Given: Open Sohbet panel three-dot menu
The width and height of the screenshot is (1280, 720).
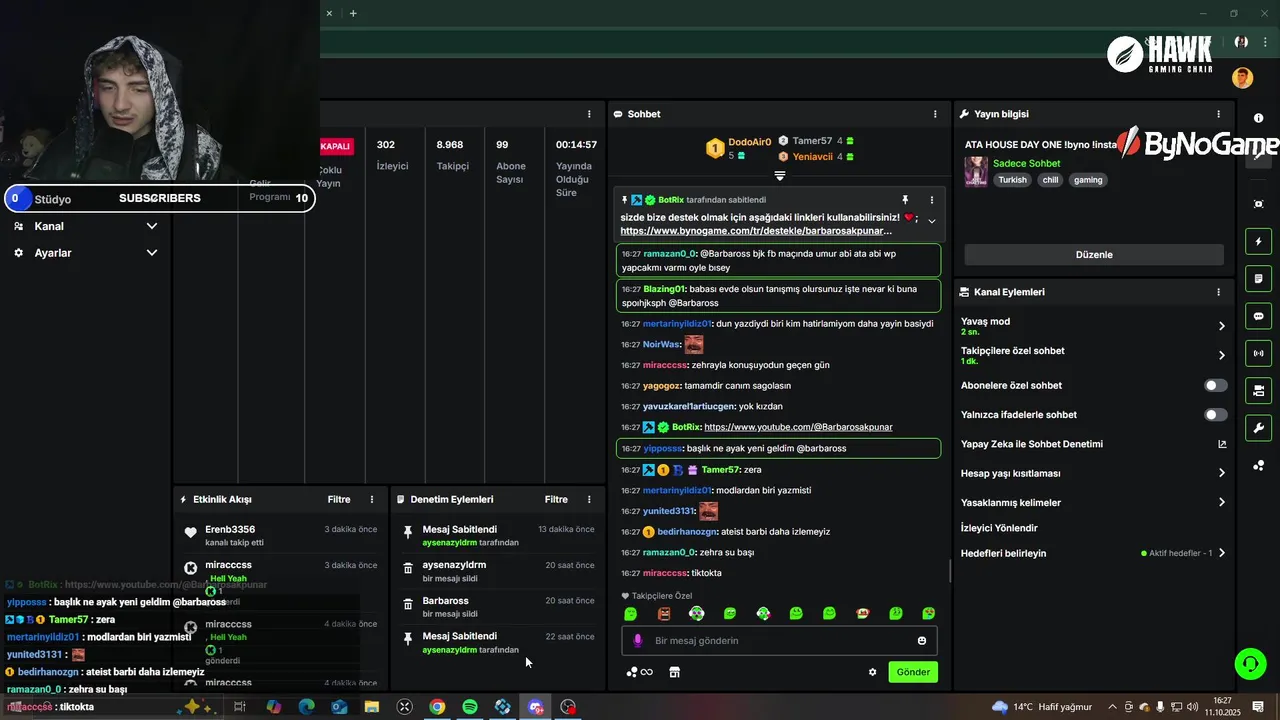Looking at the screenshot, I should (x=935, y=114).
